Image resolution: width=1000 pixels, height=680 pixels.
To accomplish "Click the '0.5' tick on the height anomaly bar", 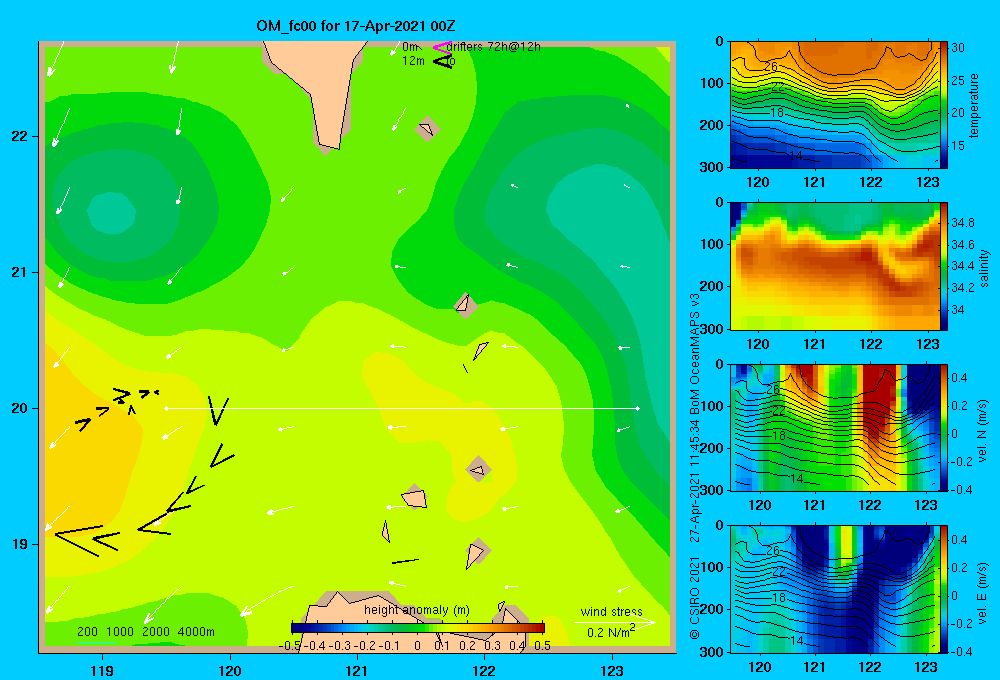I will [542, 645].
